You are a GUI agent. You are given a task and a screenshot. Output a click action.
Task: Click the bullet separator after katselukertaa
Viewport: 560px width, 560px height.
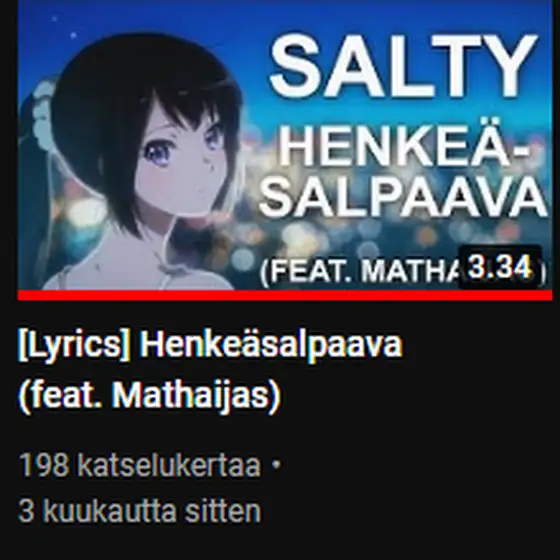pos(276,464)
